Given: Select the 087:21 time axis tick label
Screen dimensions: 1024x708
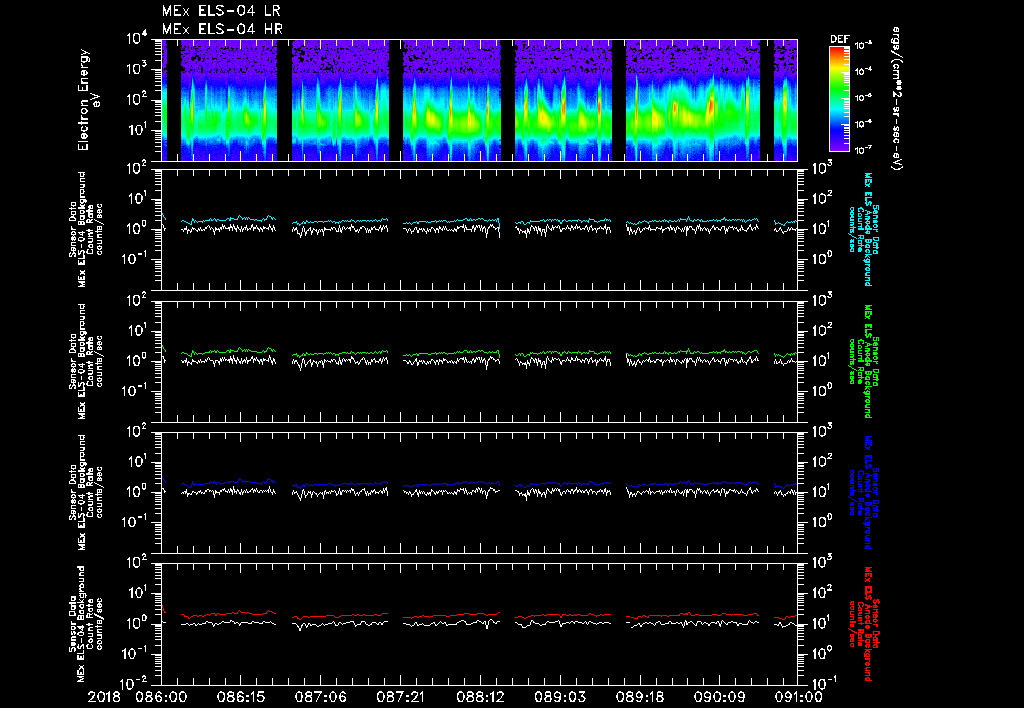Looking at the screenshot, I should tap(401, 697).
